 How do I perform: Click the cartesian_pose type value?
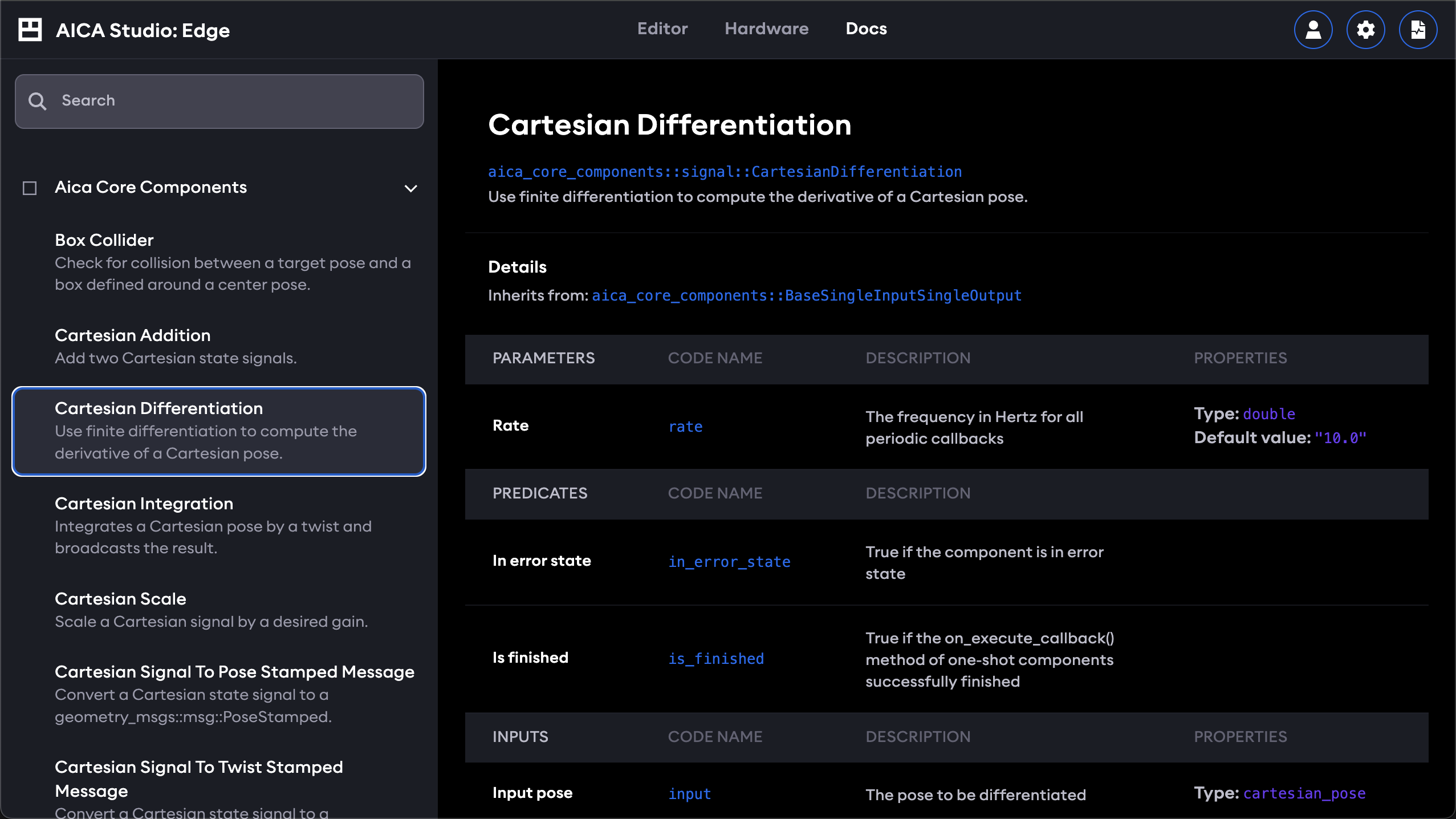click(x=1304, y=793)
